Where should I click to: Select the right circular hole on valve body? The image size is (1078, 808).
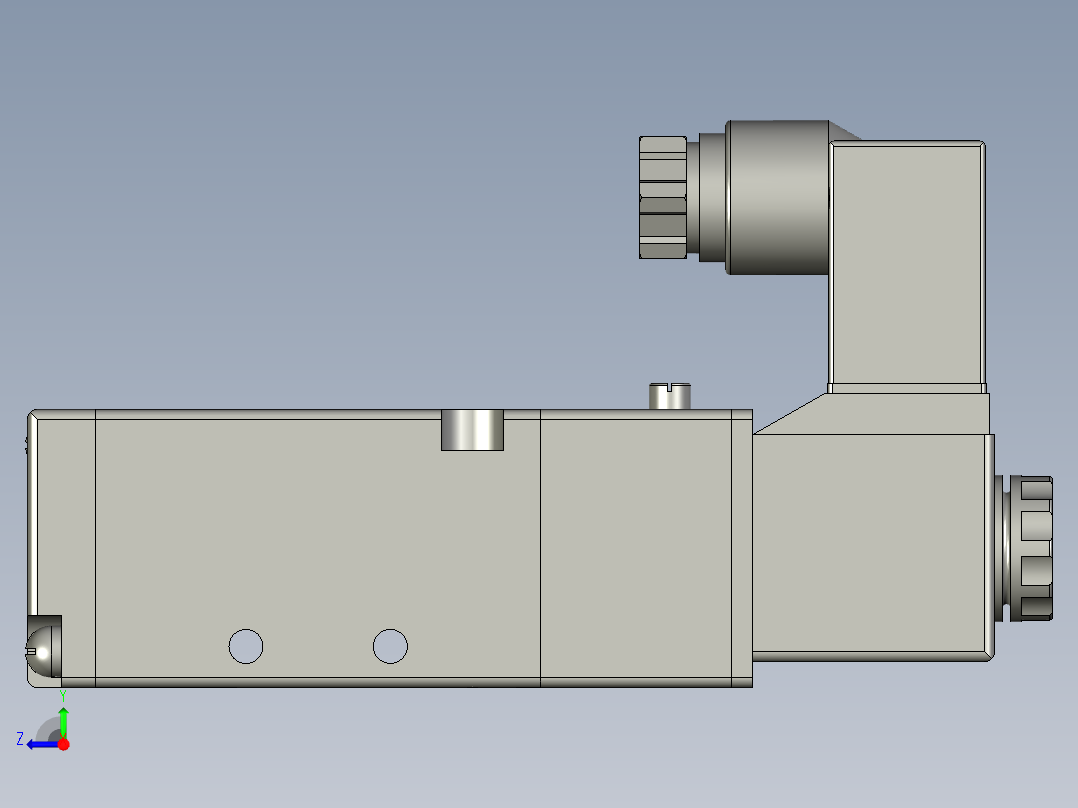[390, 646]
